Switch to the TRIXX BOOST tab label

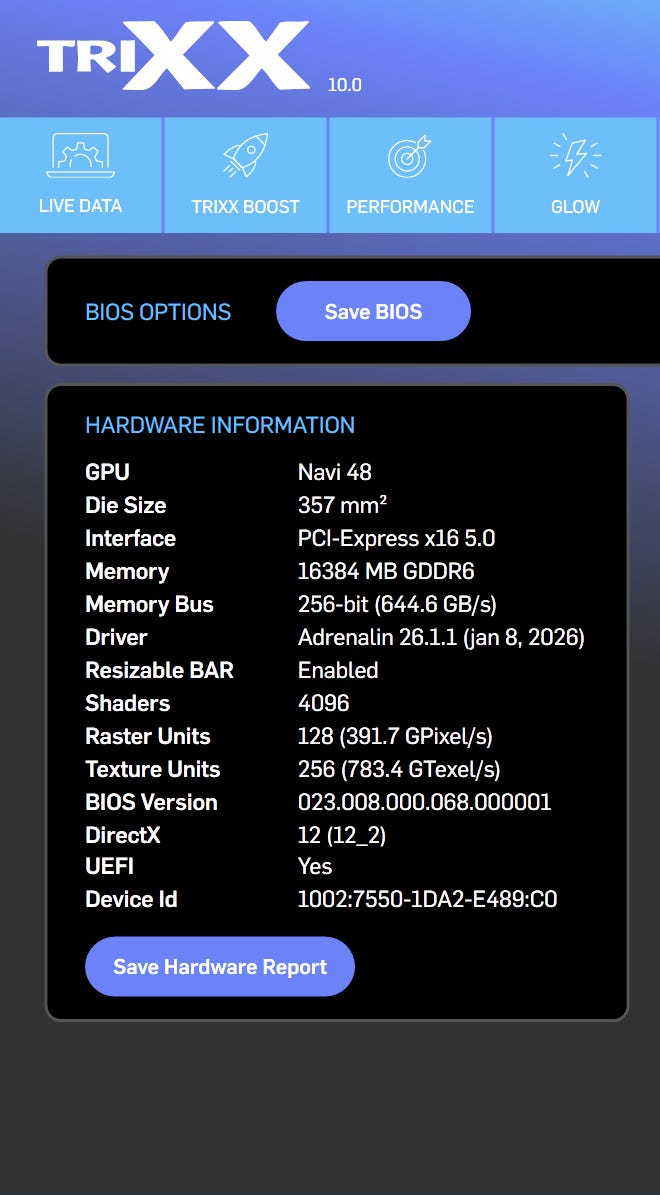coord(245,207)
